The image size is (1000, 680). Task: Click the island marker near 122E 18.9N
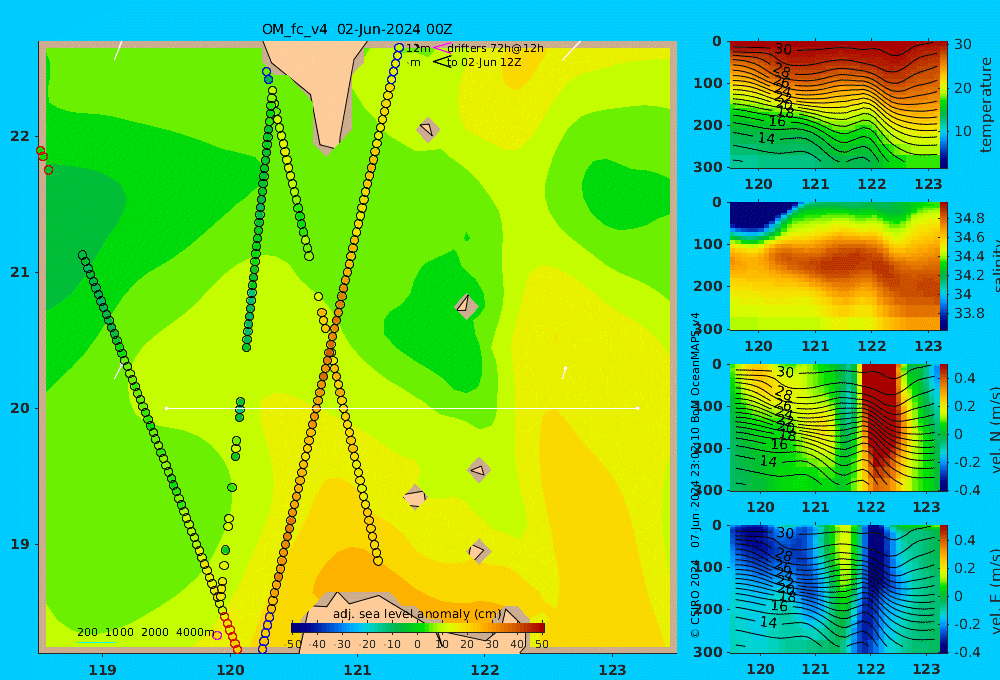[478, 551]
